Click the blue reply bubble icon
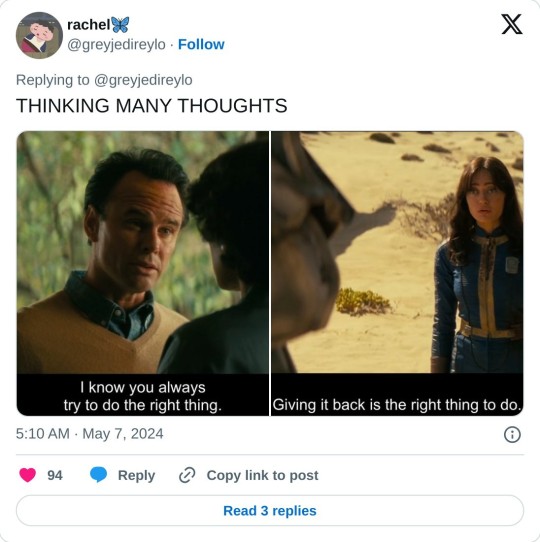This screenshot has height=542, width=540. coord(99,475)
